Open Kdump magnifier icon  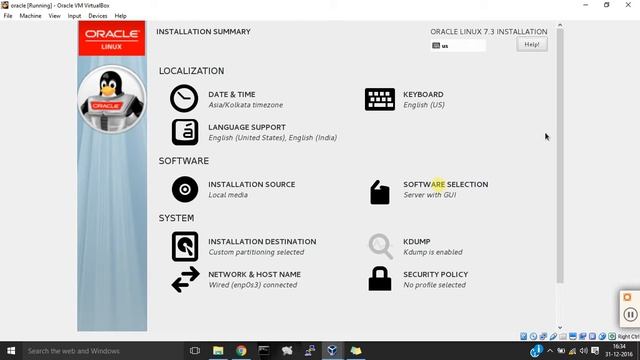click(380, 246)
